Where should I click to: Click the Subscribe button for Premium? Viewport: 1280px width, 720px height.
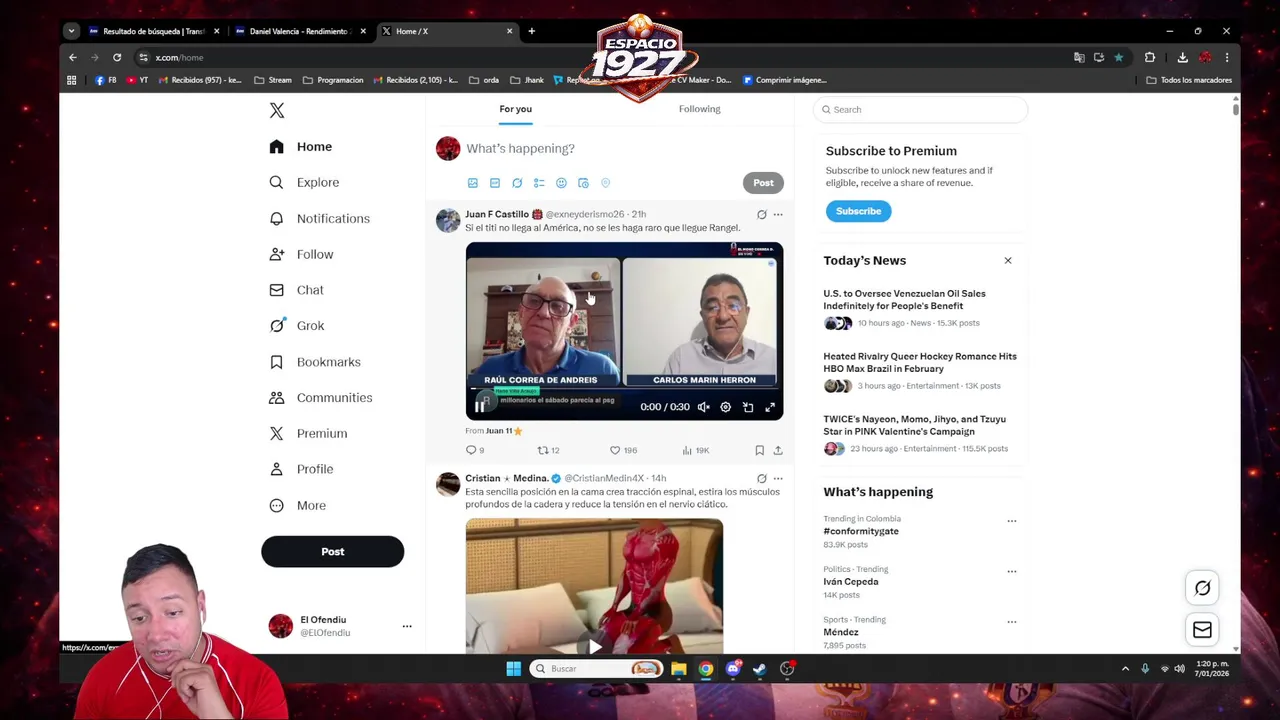[858, 211]
